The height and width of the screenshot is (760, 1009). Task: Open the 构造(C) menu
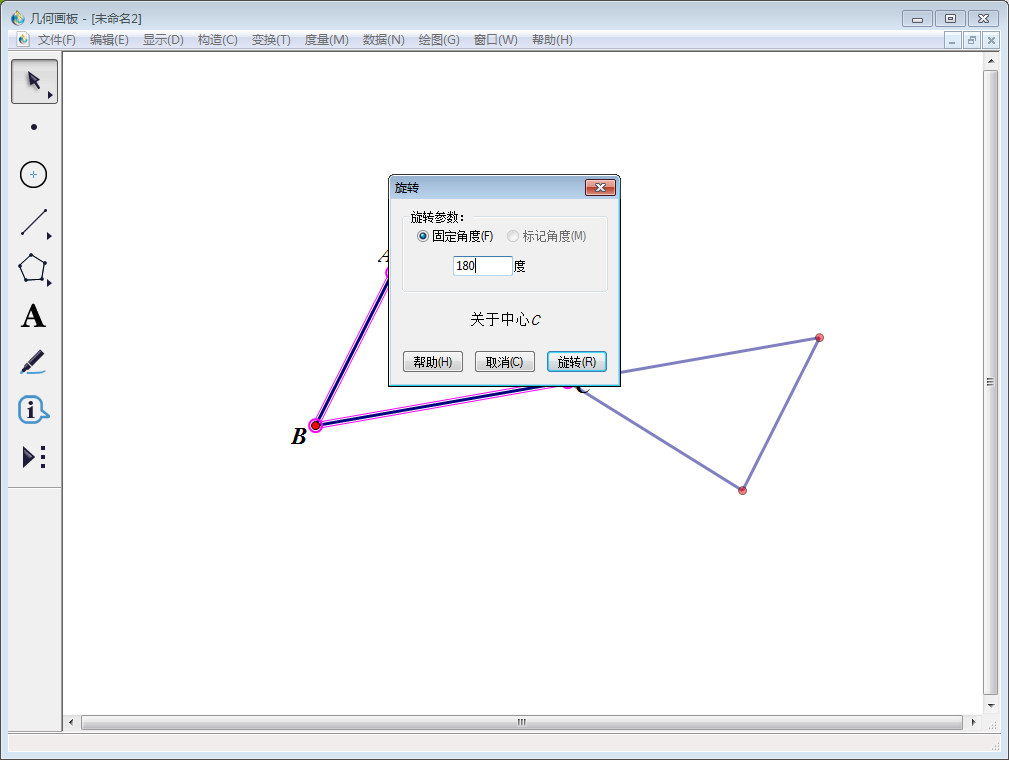pyautogui.click(x=218, y=40)
